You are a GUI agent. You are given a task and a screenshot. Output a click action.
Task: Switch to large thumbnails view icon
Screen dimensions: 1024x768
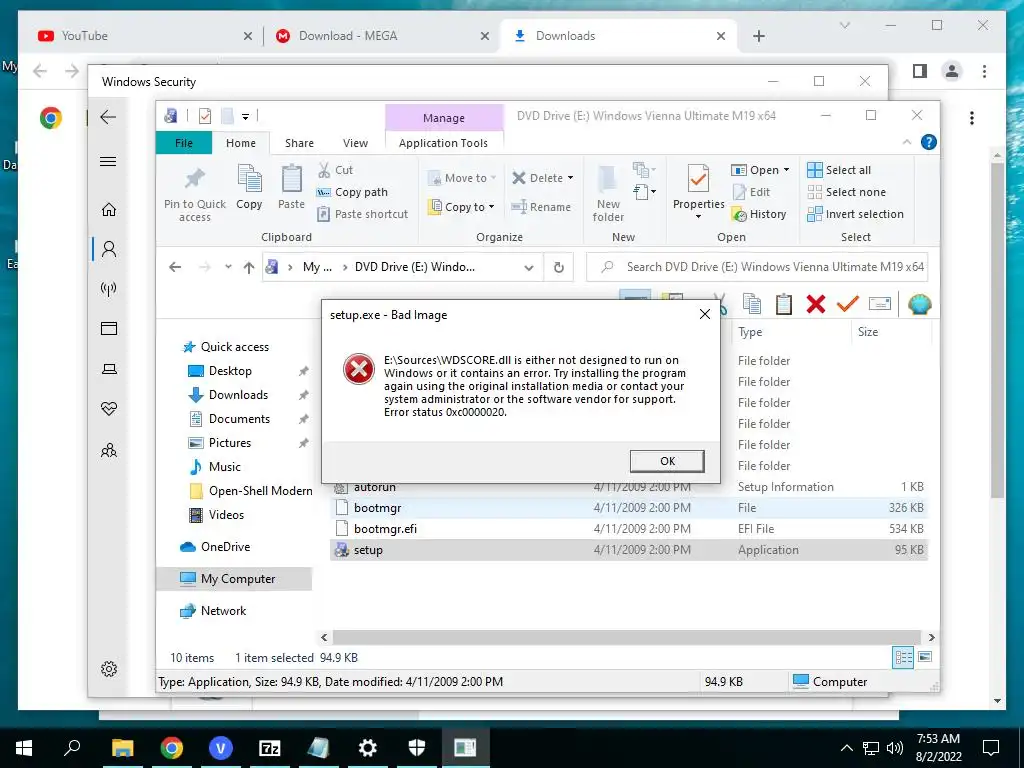[925, 657]
